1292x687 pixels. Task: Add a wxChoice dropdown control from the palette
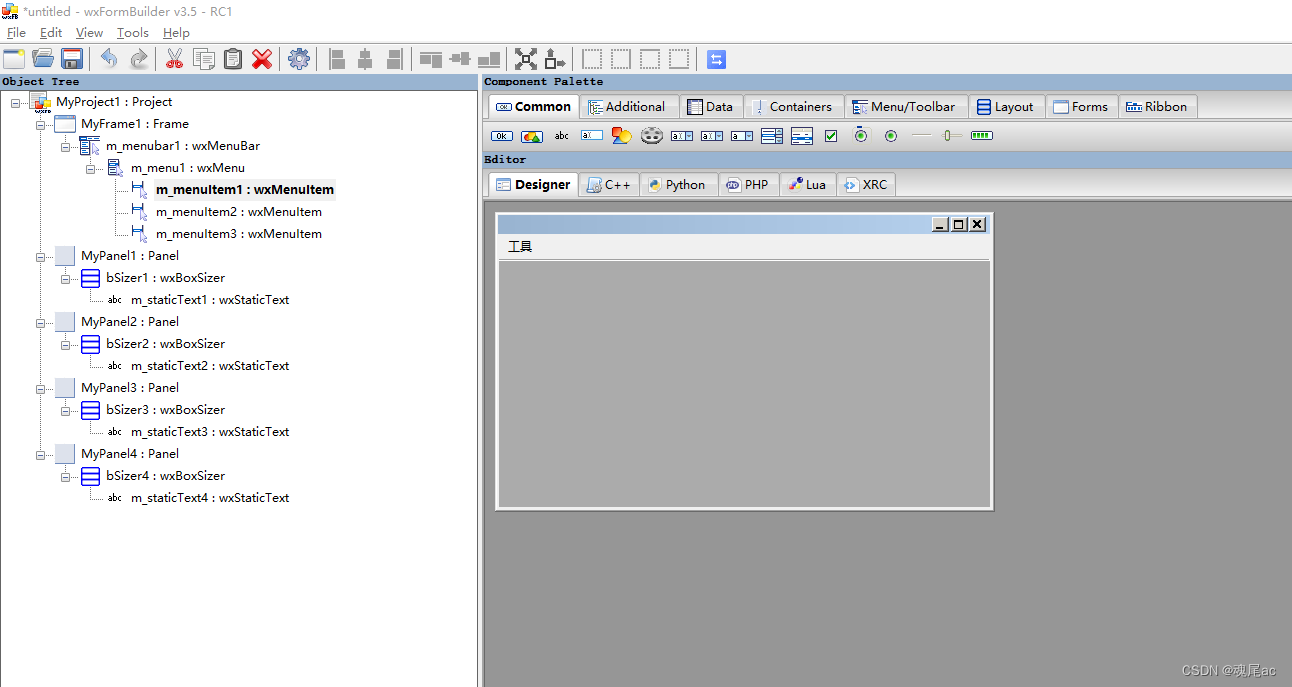pos(741,135)
